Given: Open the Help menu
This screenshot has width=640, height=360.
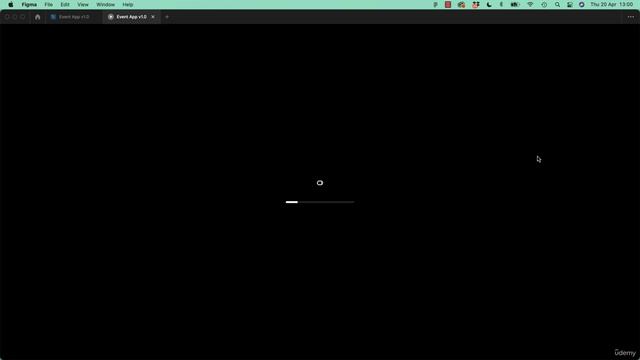Looking at the screenshot, I should (x=128, y=4).
